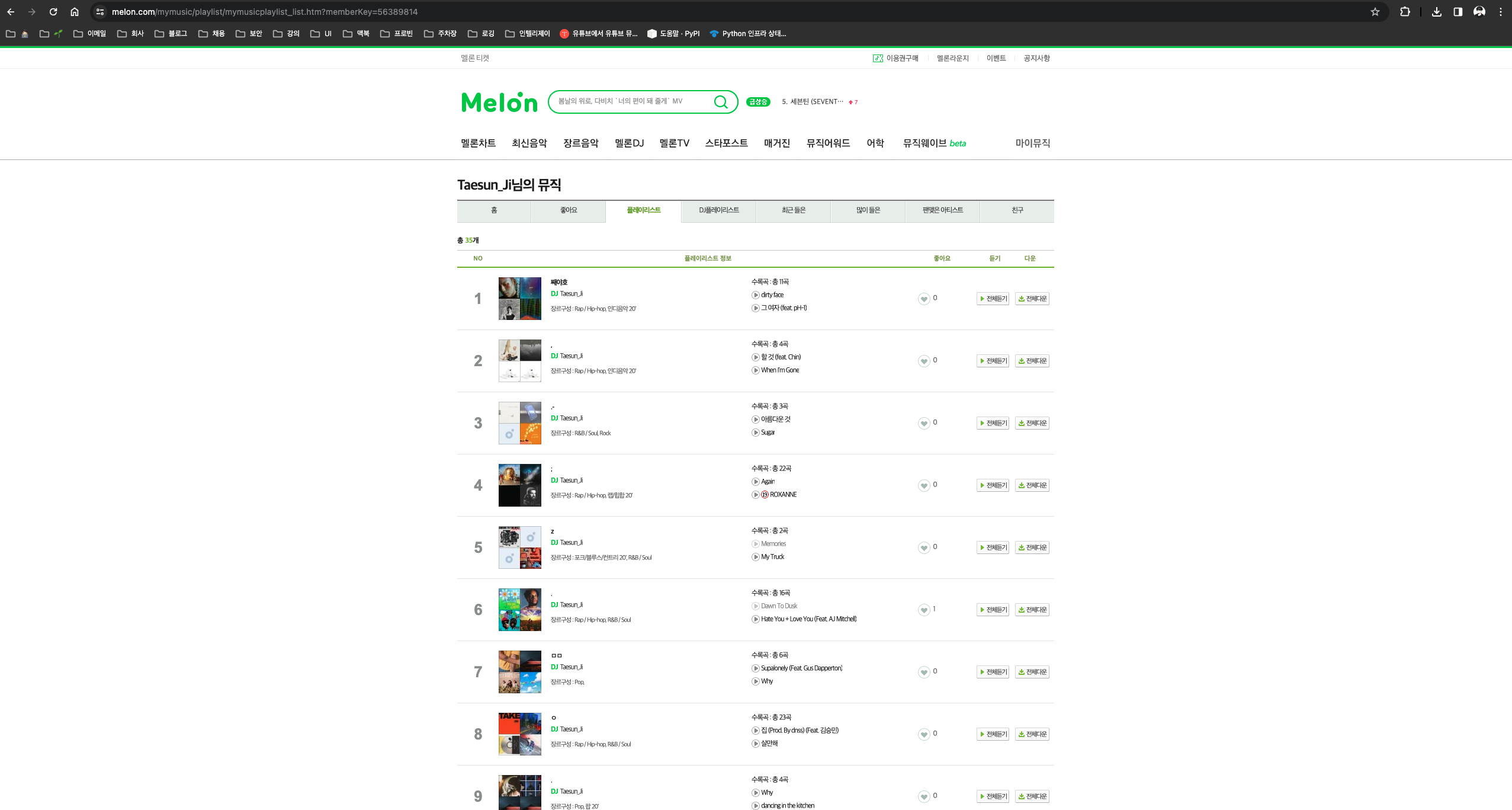Play the song 'dirty face' via its play icon
Image resolution: width=1512 pixels, height=810 pixels.
click(x=755, y=295)
